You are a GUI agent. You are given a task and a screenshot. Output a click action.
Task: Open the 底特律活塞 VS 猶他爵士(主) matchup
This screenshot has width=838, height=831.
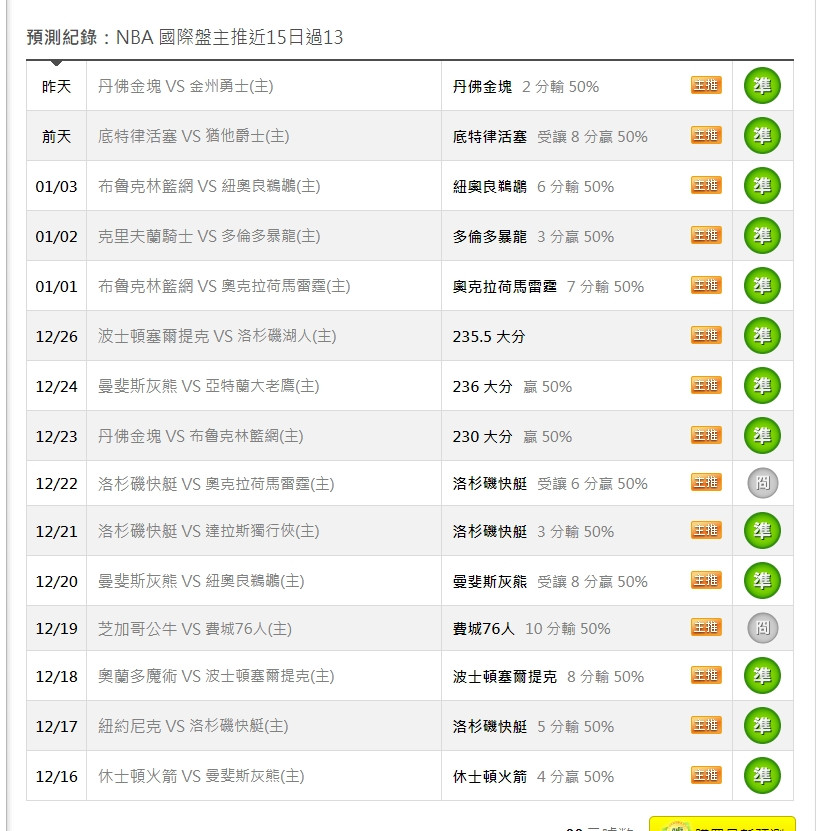[x=193, y=136]
